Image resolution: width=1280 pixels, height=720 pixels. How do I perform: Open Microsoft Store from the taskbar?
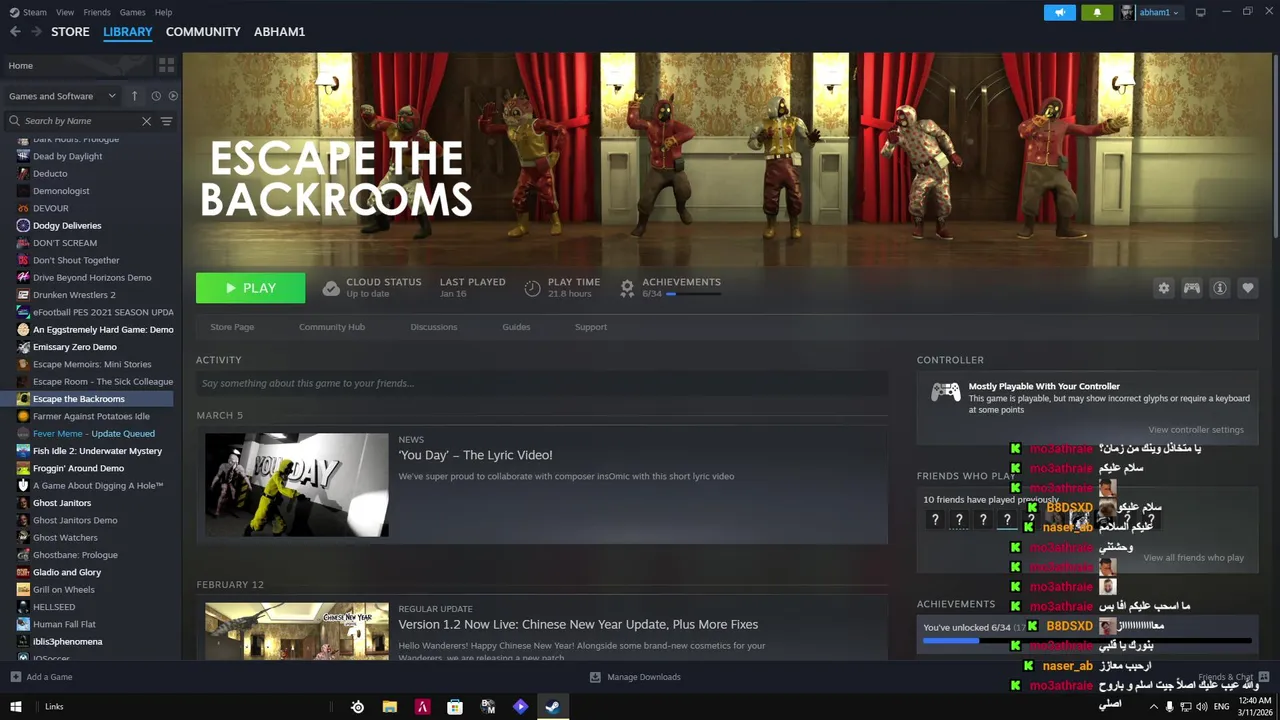coord(455,707)
